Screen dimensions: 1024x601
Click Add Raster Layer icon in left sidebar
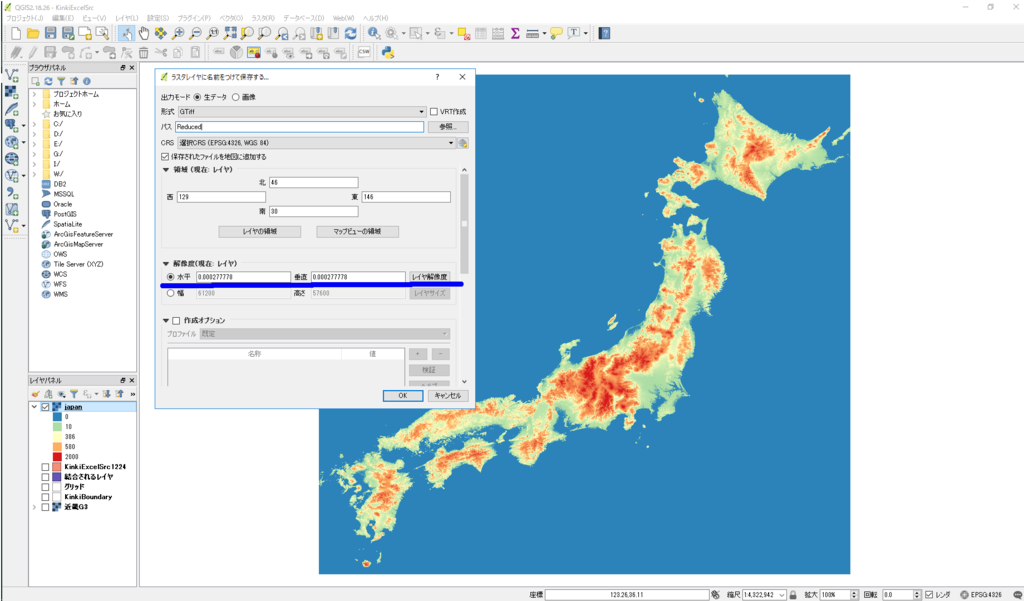pos(11,92)
